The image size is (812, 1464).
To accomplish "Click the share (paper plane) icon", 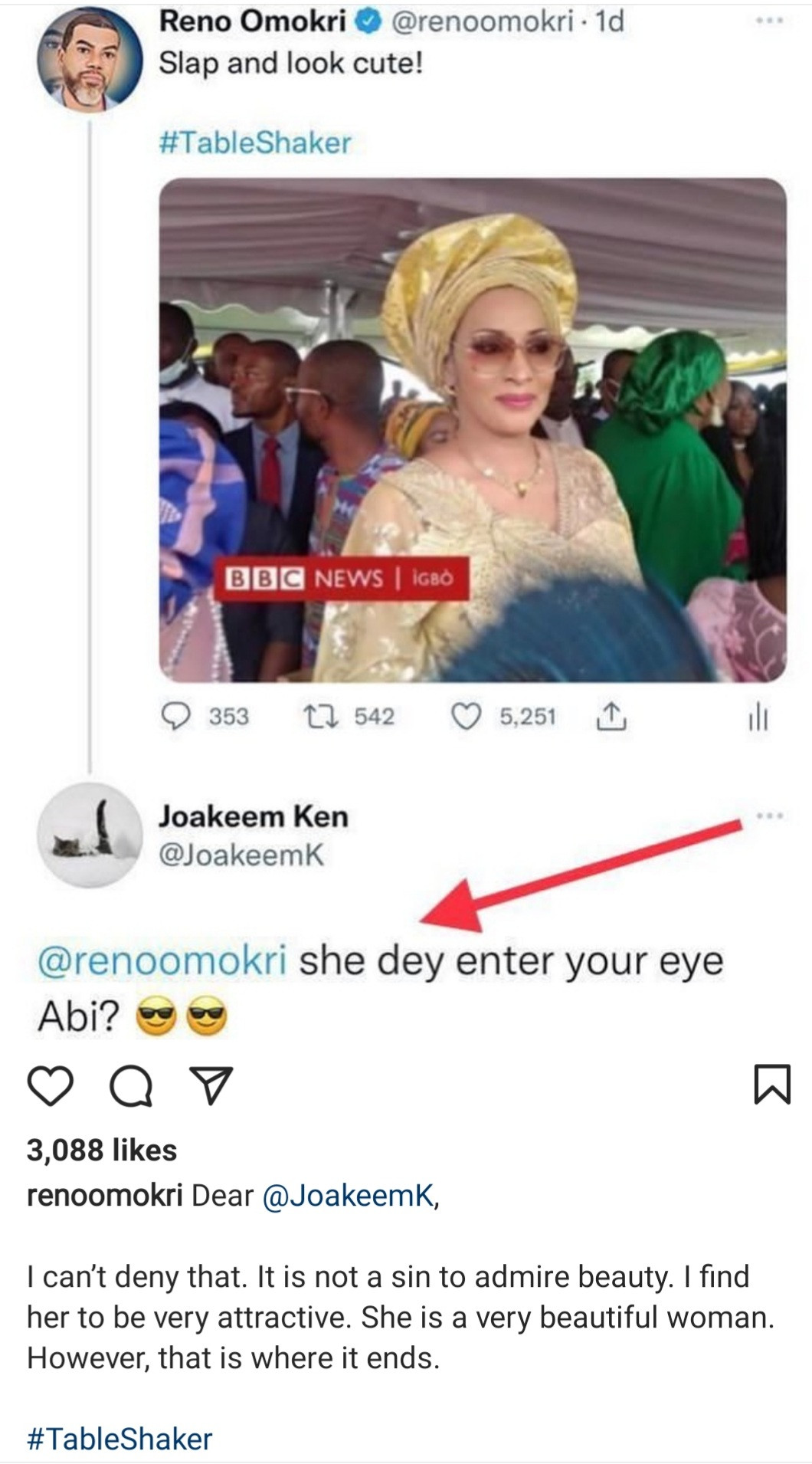I will 212,1082.
